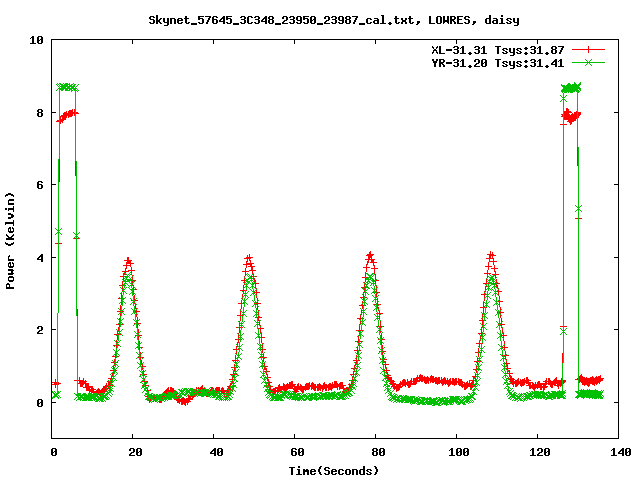Click the green YR legend line sample

(x=588, y=62)
